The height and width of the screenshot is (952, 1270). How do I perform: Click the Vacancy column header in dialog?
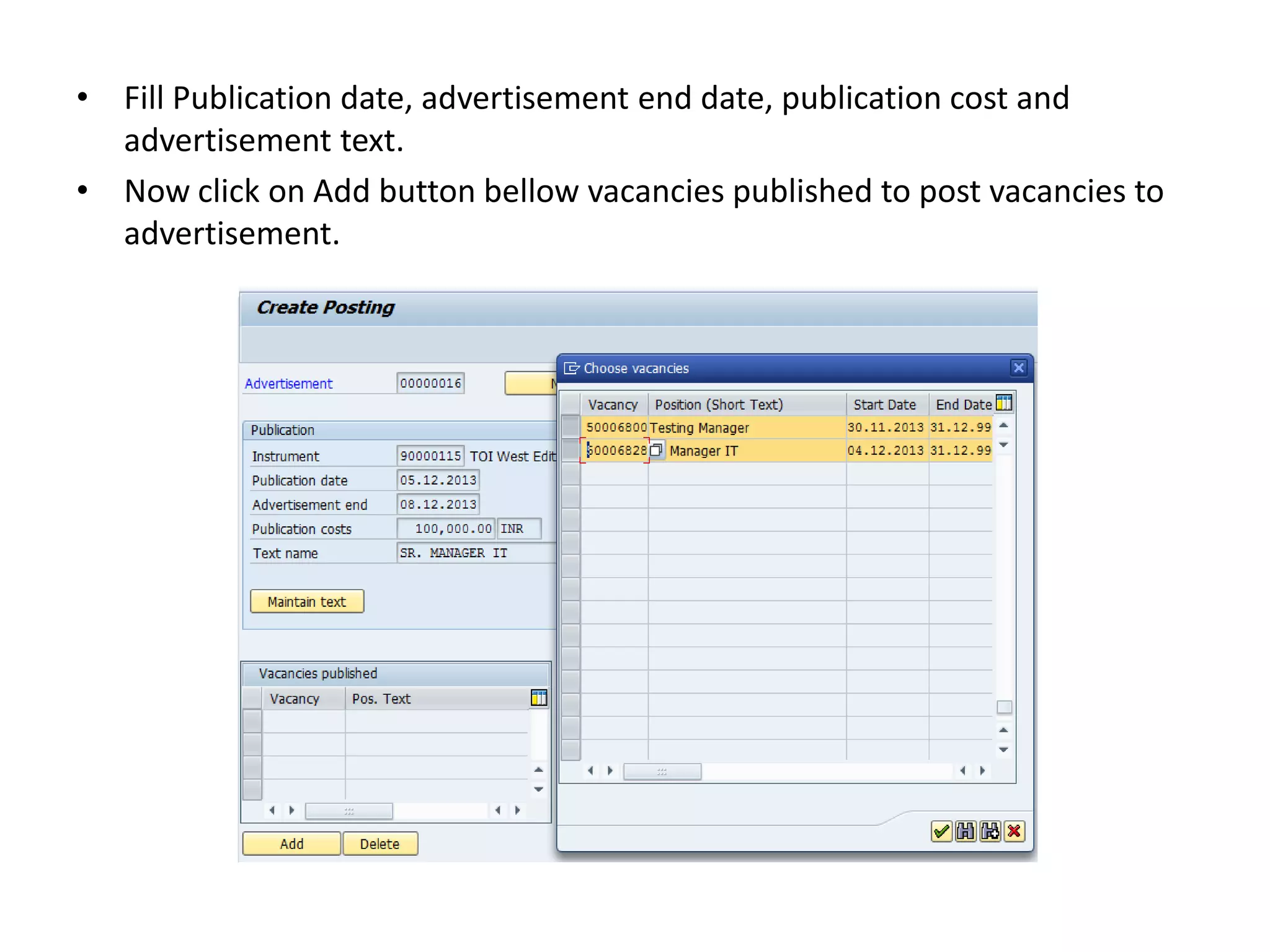pos(615,405)
